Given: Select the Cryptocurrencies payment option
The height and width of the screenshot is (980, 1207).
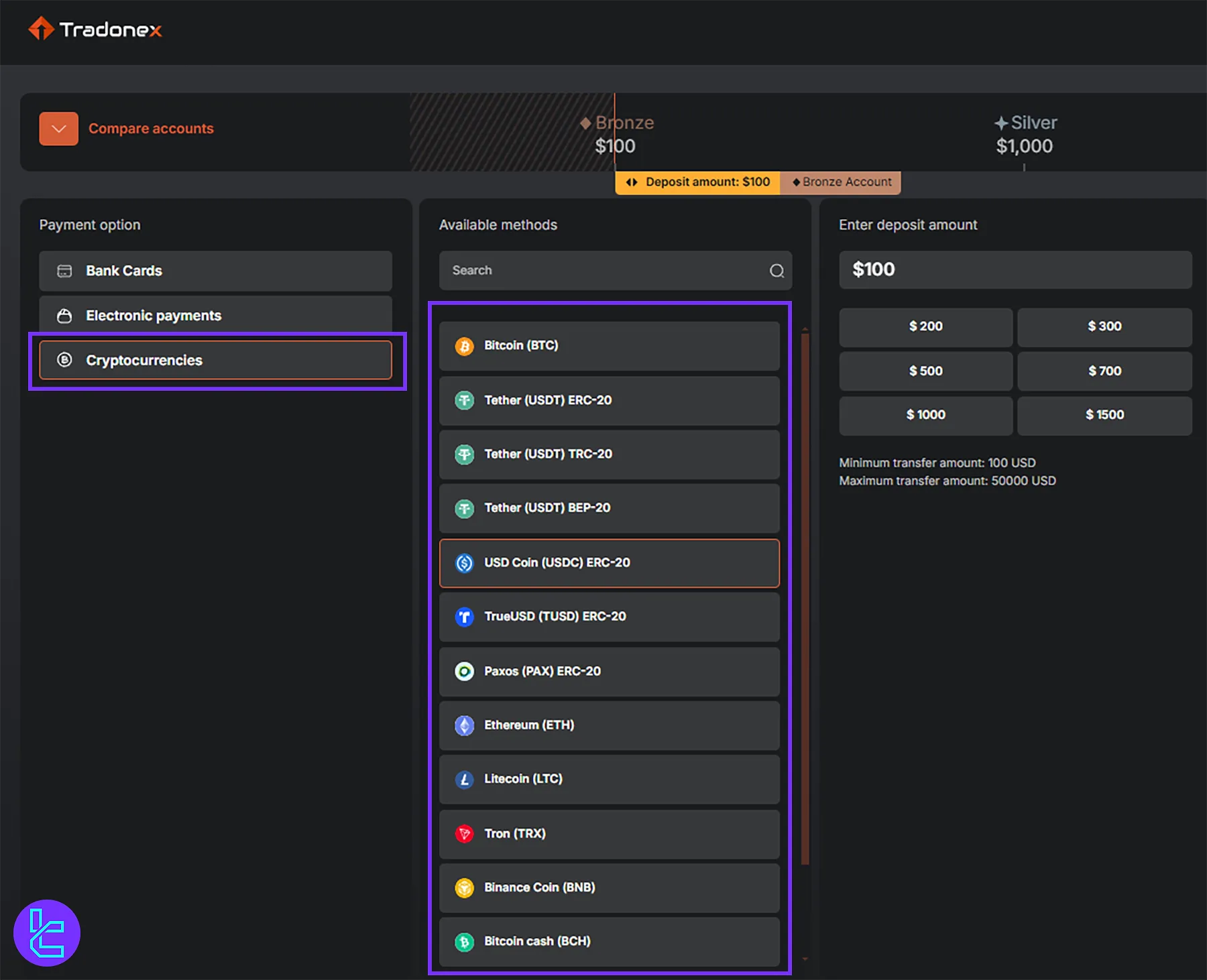Looking at the screenshot, I should tap(215, 360).
